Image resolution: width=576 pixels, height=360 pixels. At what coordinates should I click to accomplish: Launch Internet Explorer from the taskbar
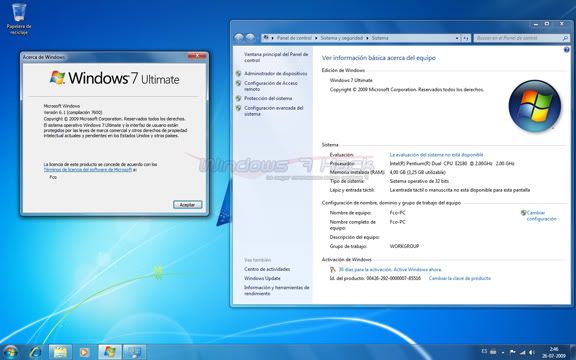[x=36, y=353]
